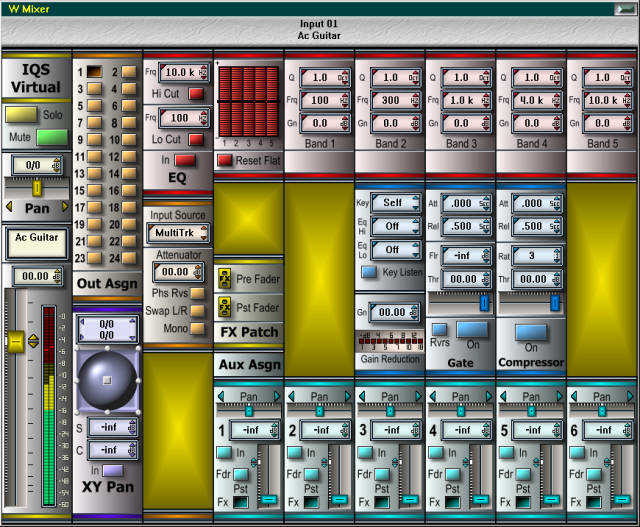
Task: Click the Out Asgn section label
Action: (108, 284)
